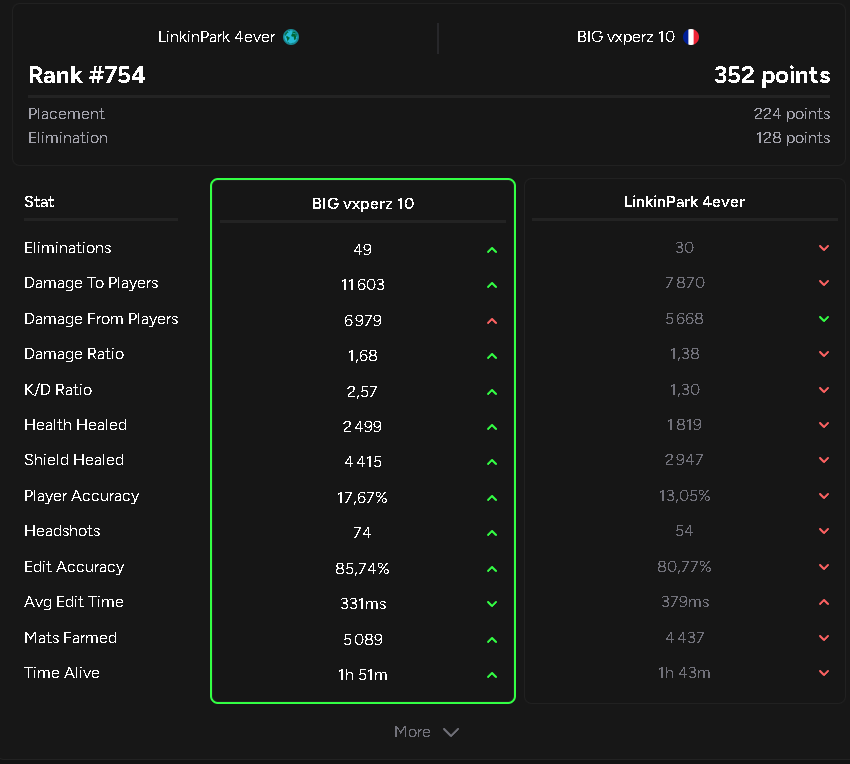The image size is (850, 764).
Task: Click the 224 points placement value
Action: coord(791,114)
